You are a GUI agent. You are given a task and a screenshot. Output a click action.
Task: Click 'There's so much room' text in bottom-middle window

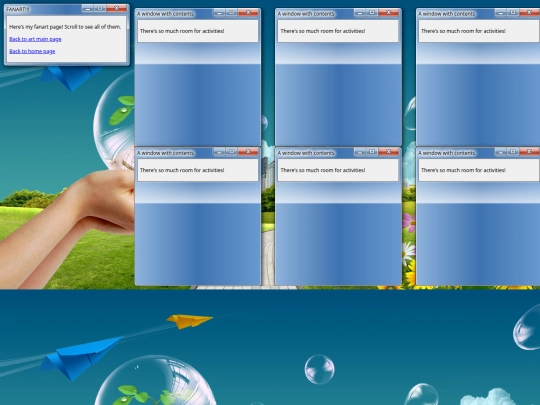point(307,170)
